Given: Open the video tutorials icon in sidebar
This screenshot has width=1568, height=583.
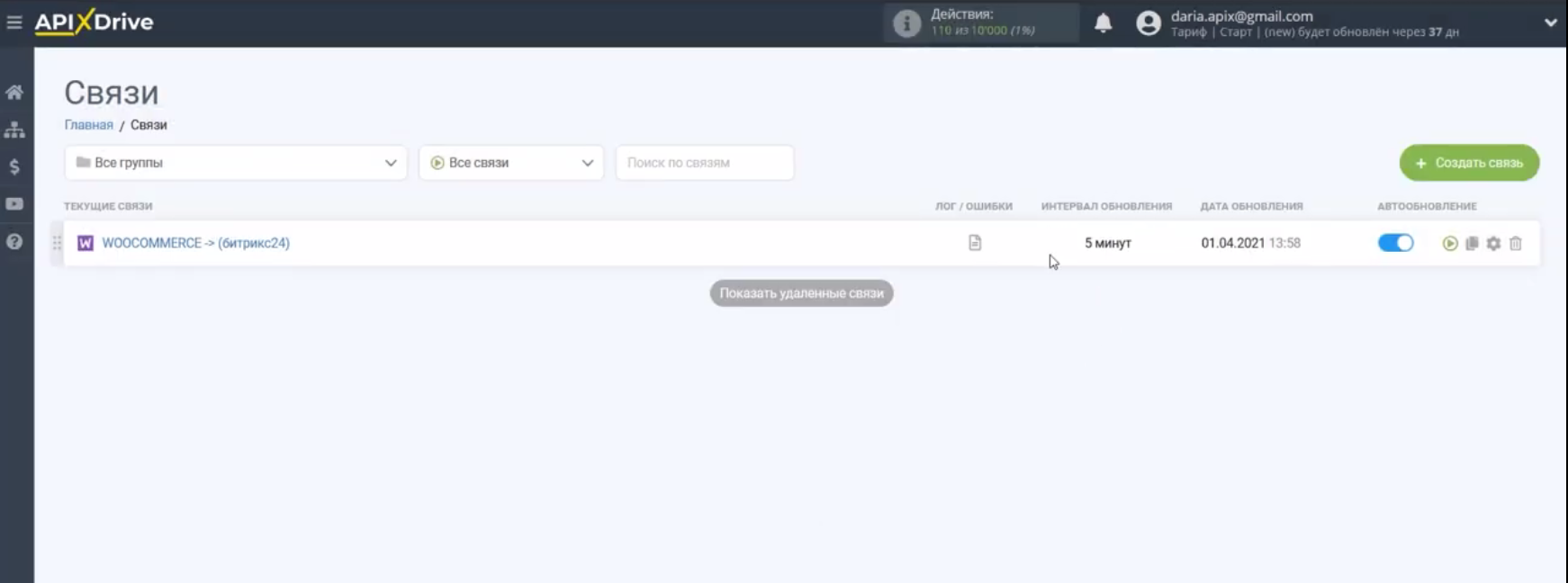Looking at the screenshot, I should click(x=14, y=204).
